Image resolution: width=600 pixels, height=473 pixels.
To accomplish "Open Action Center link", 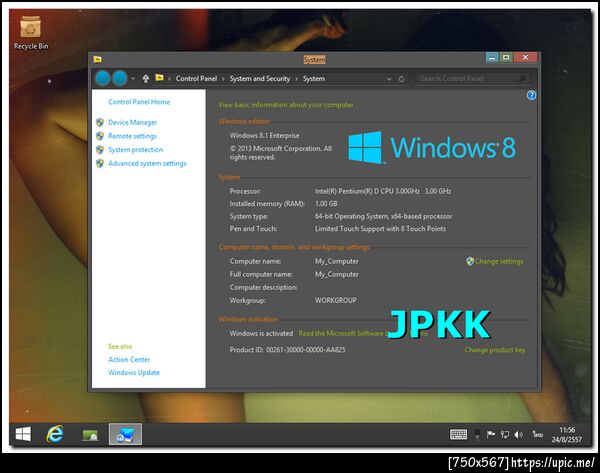I will click(x=129, y=360).
